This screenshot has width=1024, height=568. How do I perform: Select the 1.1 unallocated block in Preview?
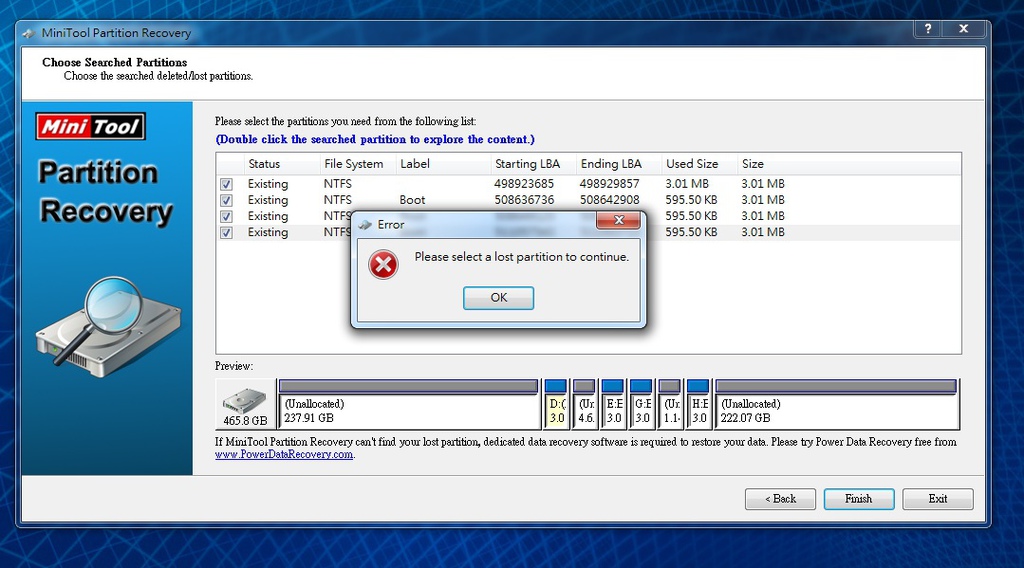click(670, 404)
